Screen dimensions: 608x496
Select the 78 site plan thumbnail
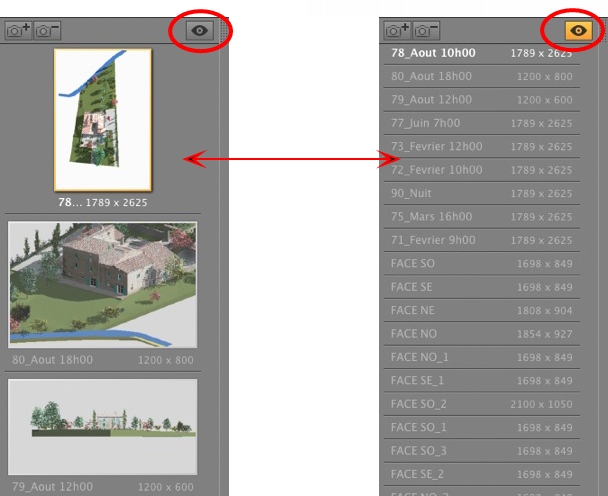[102, 119]
